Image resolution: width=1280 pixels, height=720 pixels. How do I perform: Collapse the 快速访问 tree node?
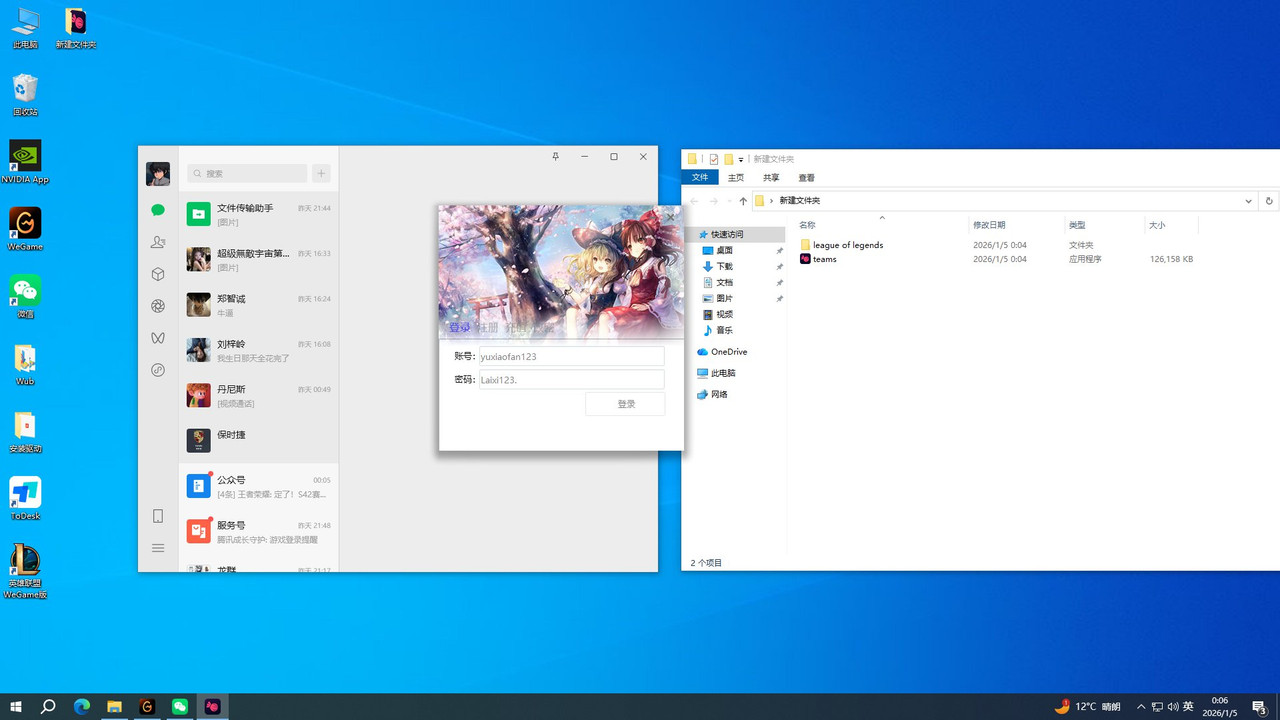691,234
